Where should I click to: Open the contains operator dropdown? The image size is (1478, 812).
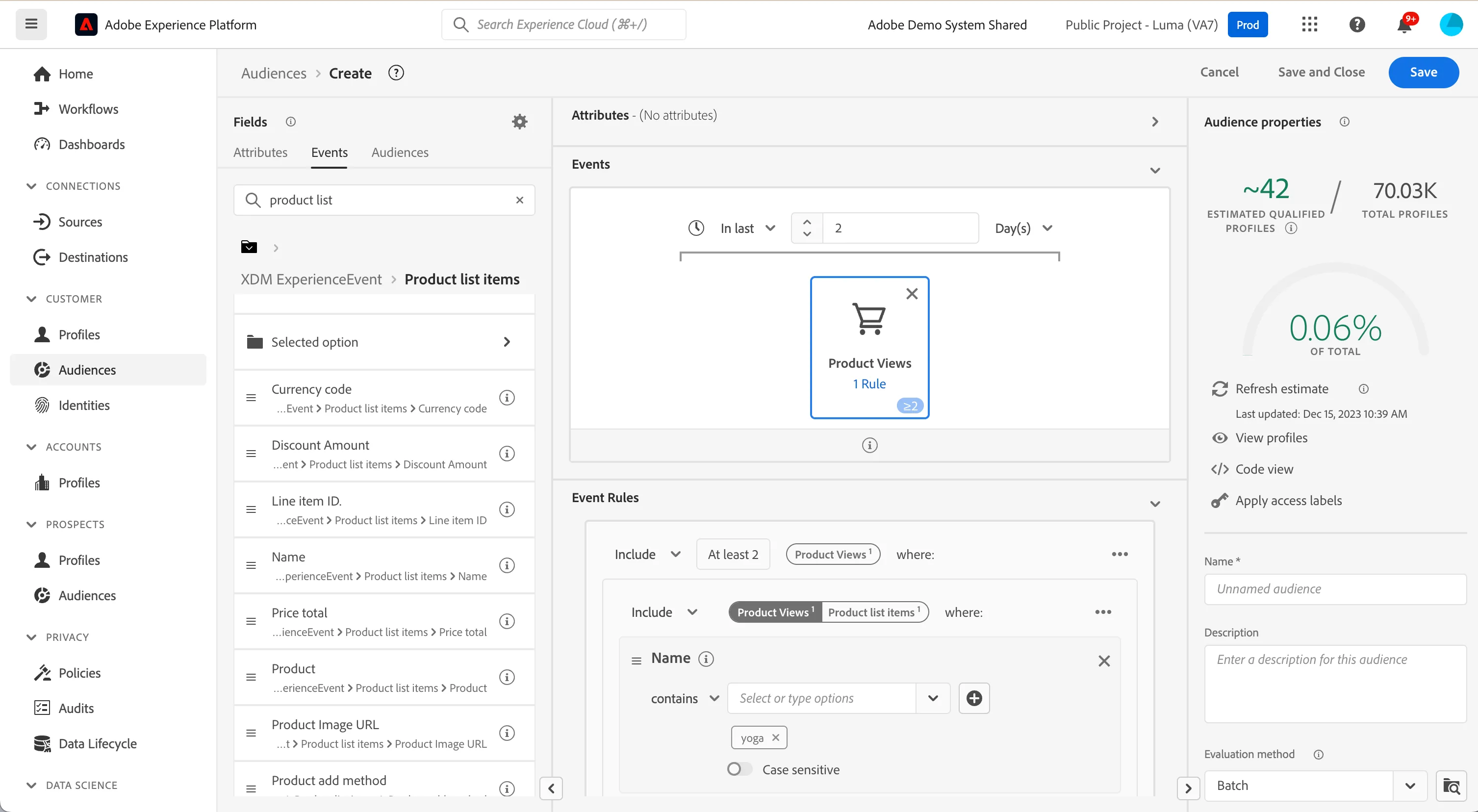click(685, 698)
